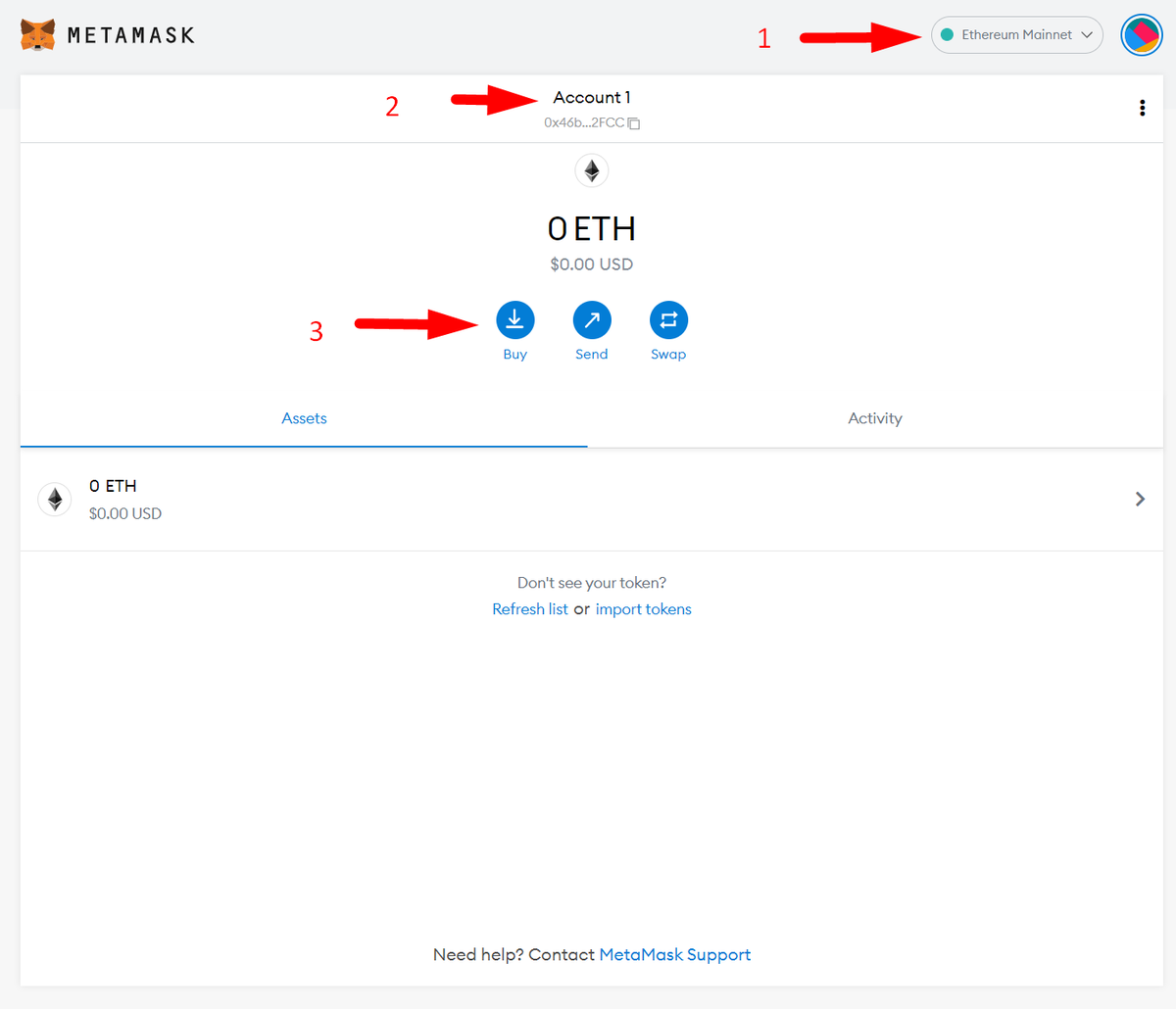
Task: Click the Buy download icon button
Action: pyautogui.click(x=515, y=320)
